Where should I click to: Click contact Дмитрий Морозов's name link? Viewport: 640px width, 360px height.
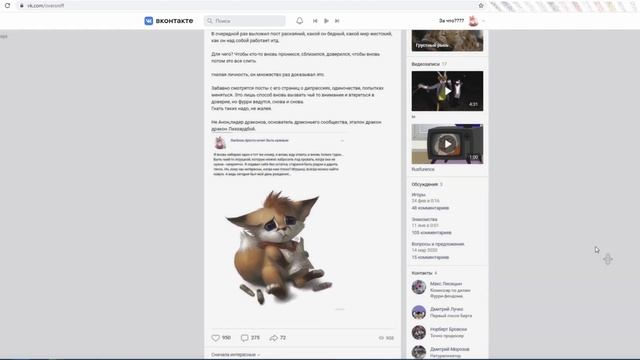pos(450,349)
